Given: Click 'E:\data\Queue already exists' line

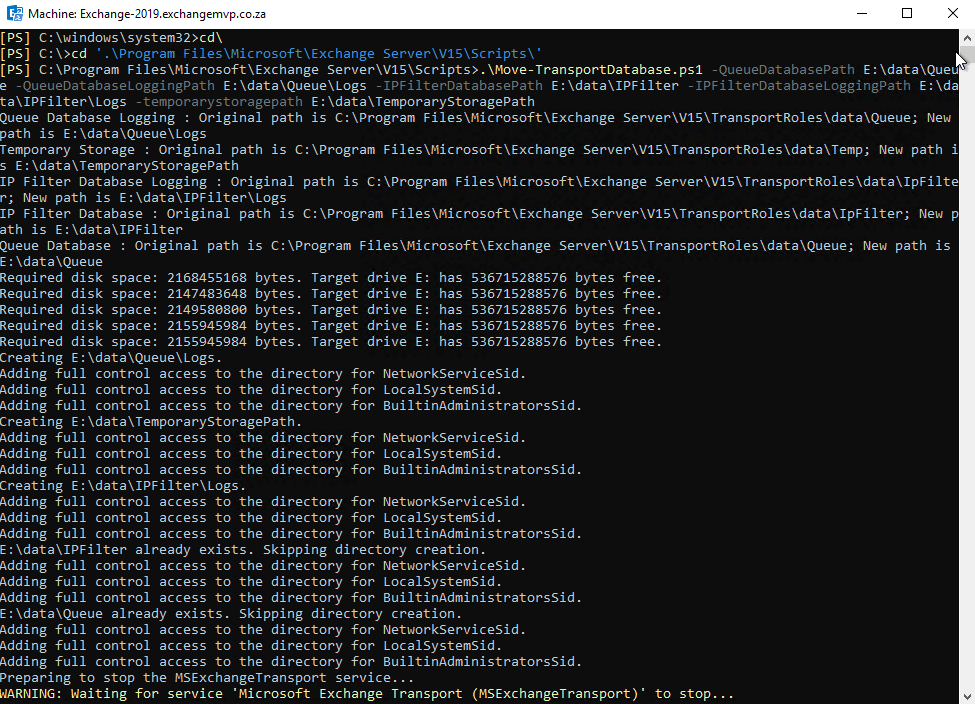Looking at the screenshot, I should point(231,614).
